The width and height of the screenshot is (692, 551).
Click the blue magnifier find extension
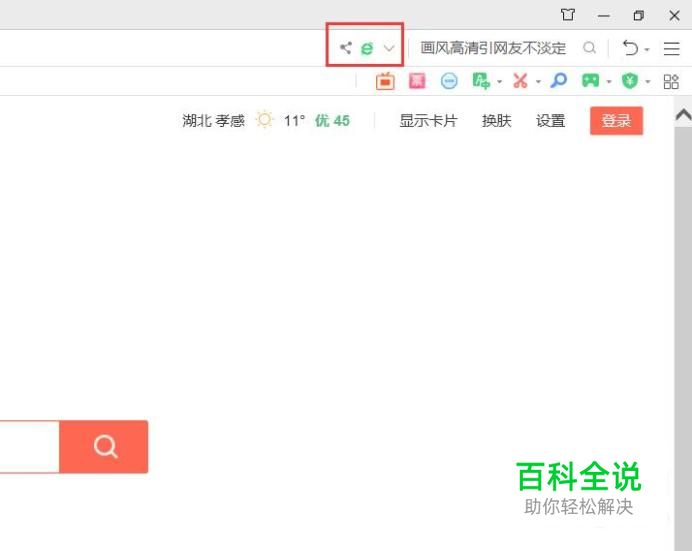pyautogui.click(x=559, y=81)
